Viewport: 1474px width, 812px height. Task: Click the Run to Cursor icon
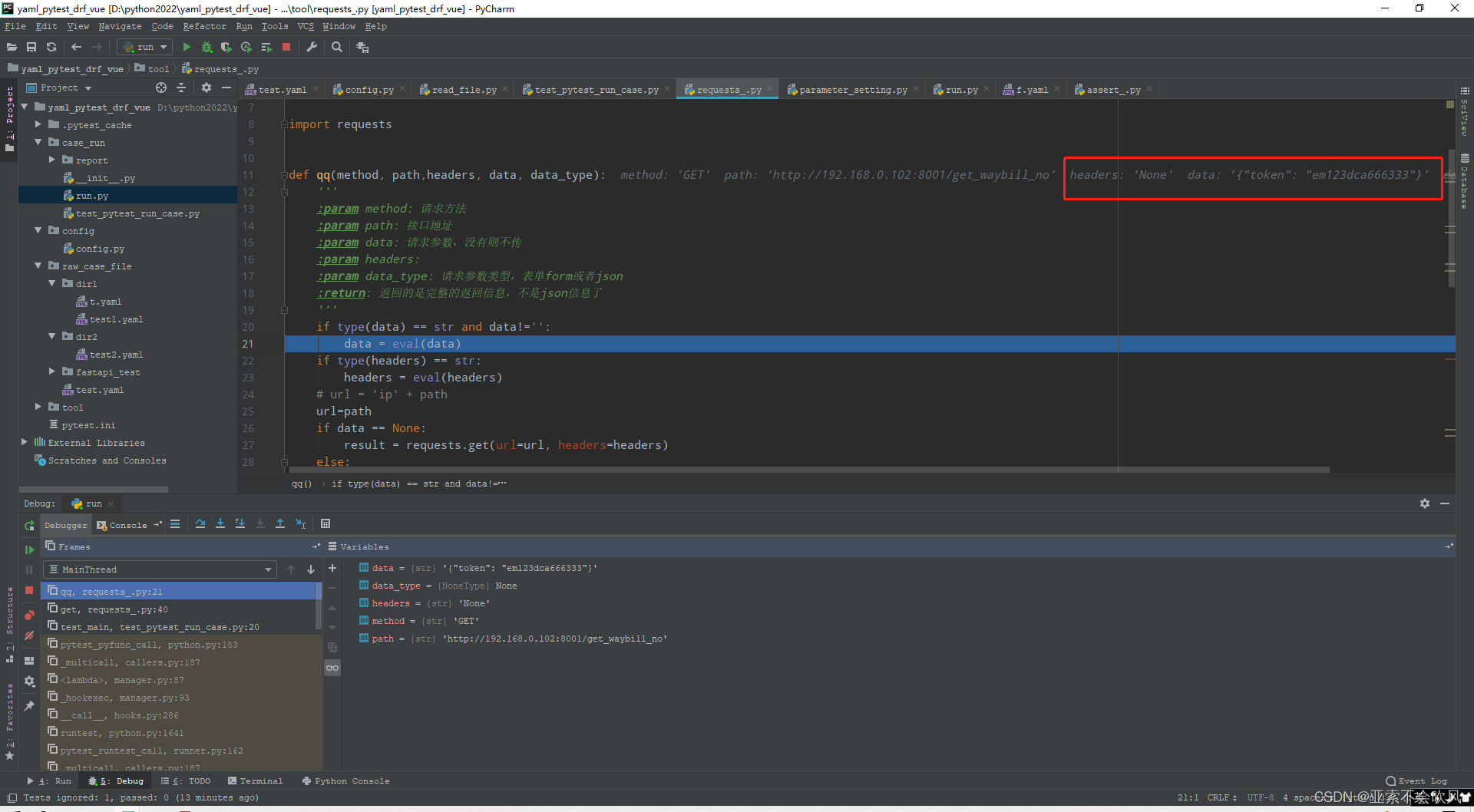pos(300,523)
